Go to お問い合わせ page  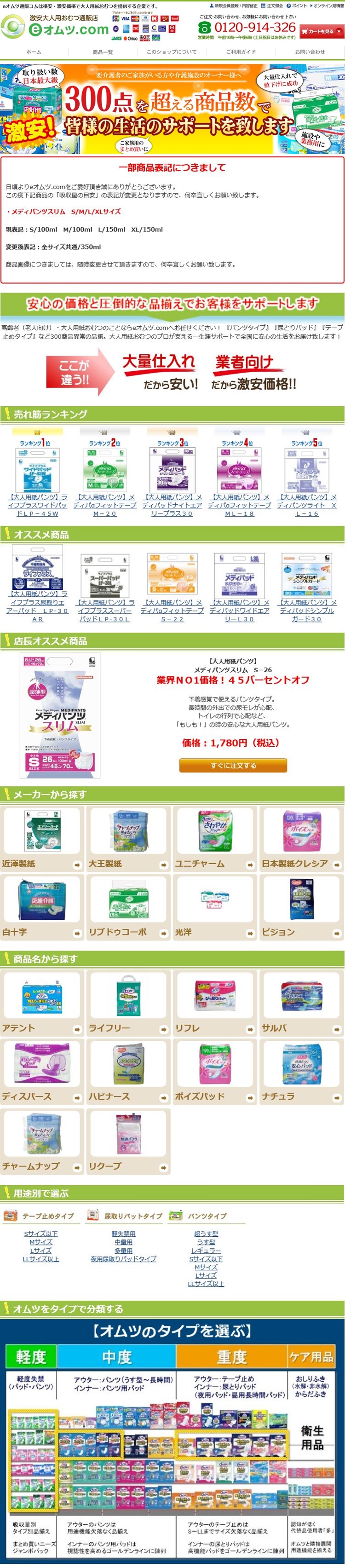click(310, 52)
